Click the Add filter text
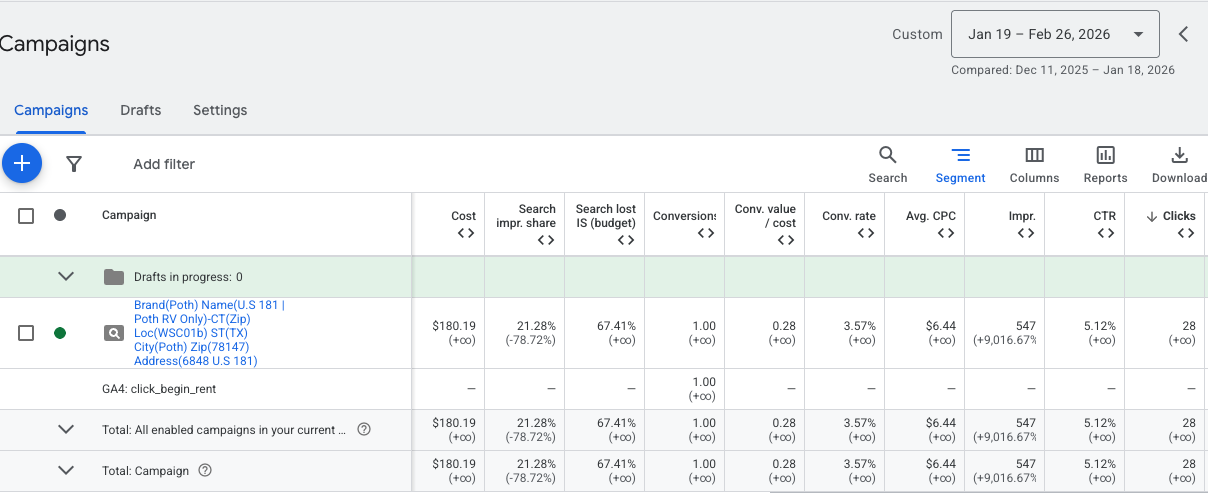This screenshot has width=1208, height=493. click(164, 164)
